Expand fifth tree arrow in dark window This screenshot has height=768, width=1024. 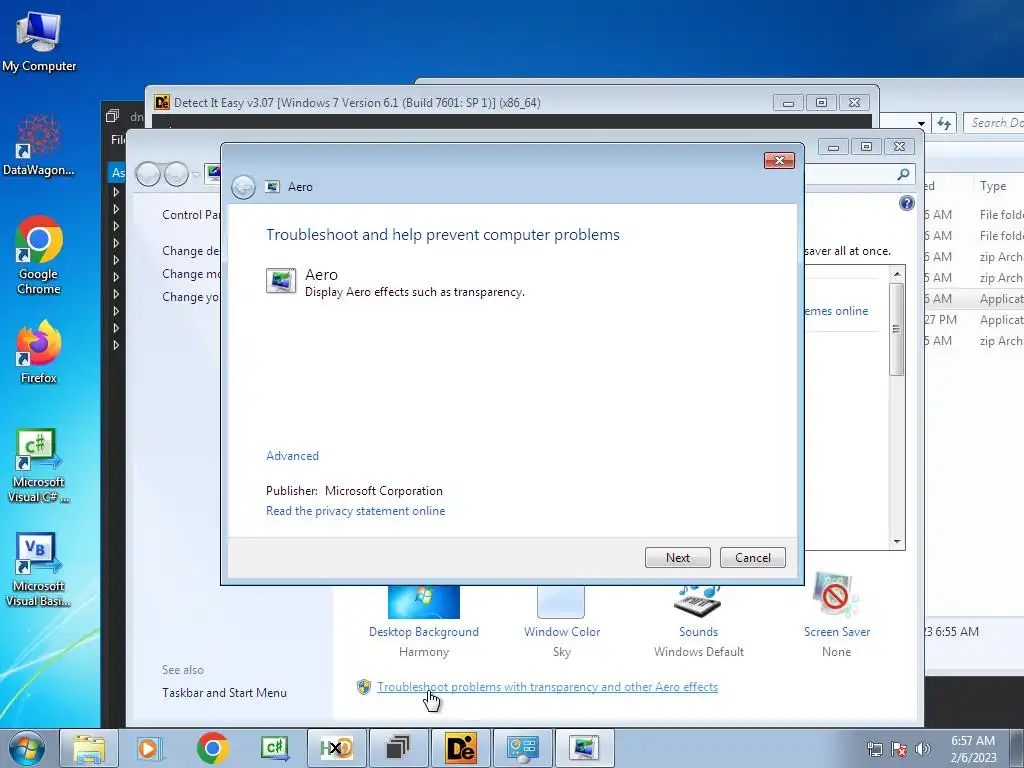[x=116, y=260]
